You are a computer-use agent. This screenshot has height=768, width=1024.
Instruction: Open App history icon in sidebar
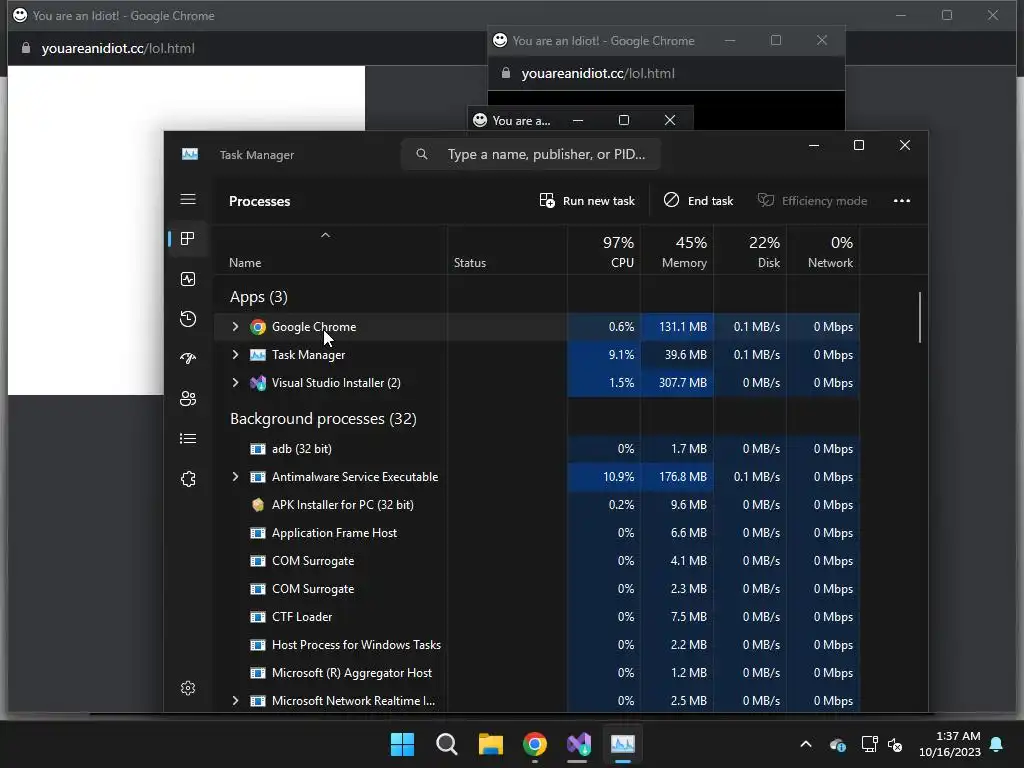[x=188, y=319]
